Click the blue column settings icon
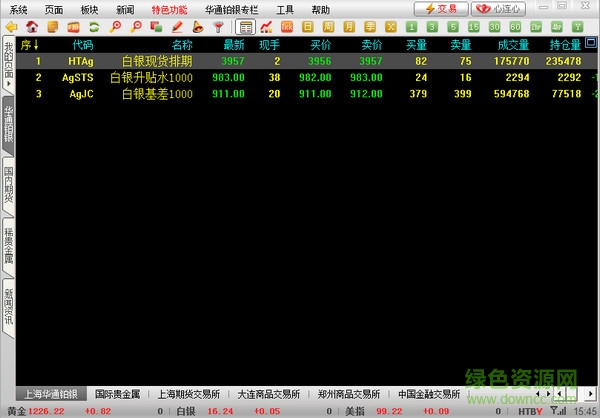 (591, 42)
